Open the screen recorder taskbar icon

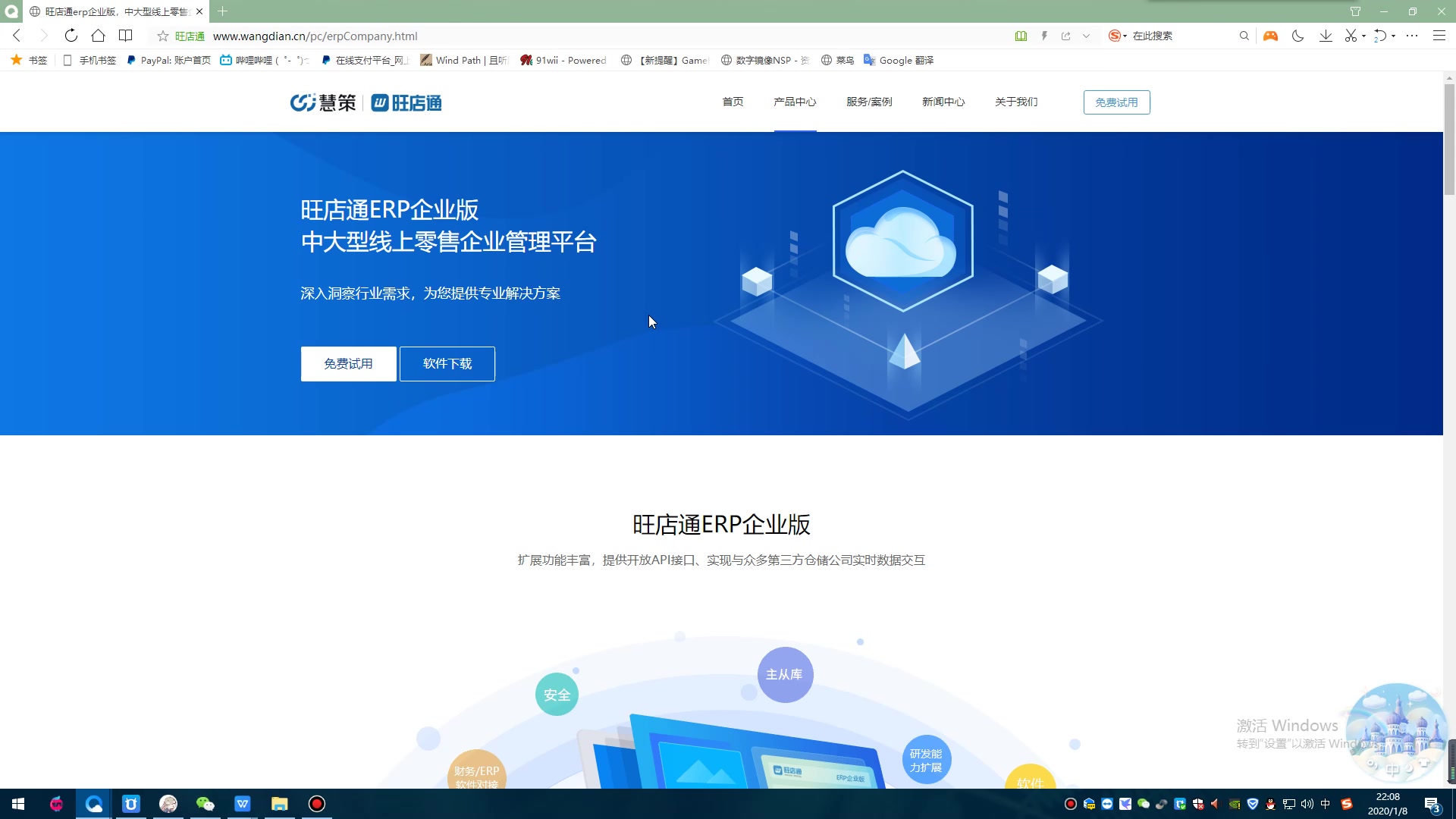point(317,804)
